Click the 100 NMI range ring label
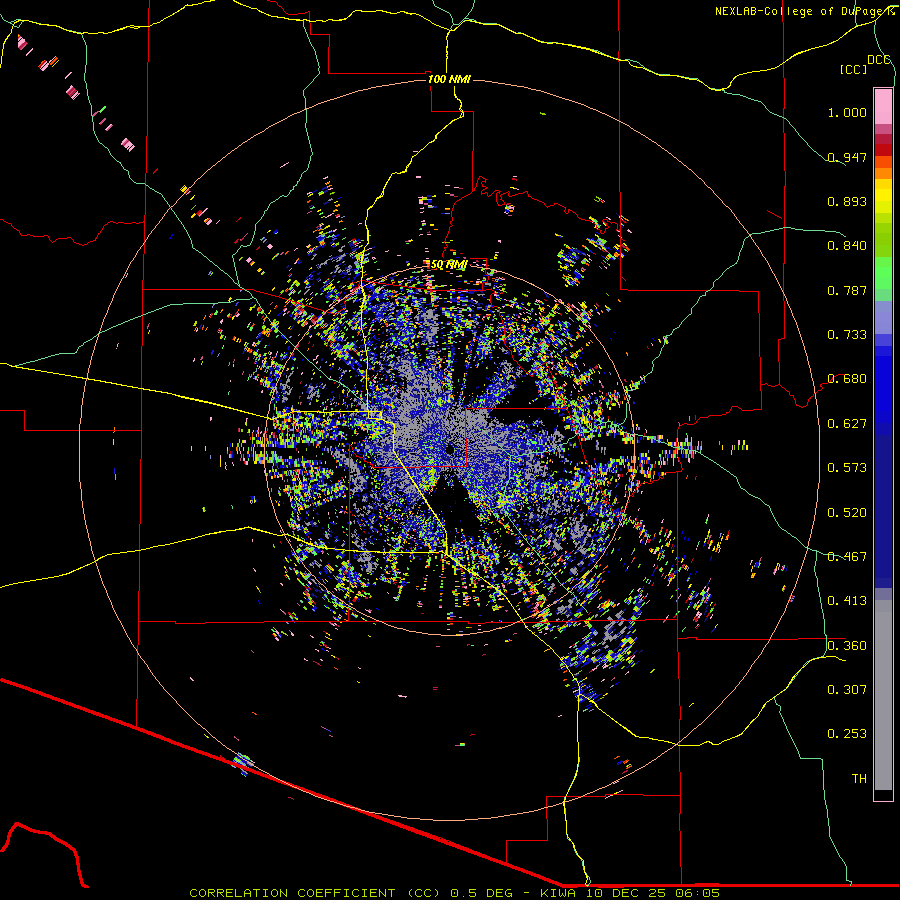The height and width of the screenshot is (900, 900). click(x=449, y=79)
